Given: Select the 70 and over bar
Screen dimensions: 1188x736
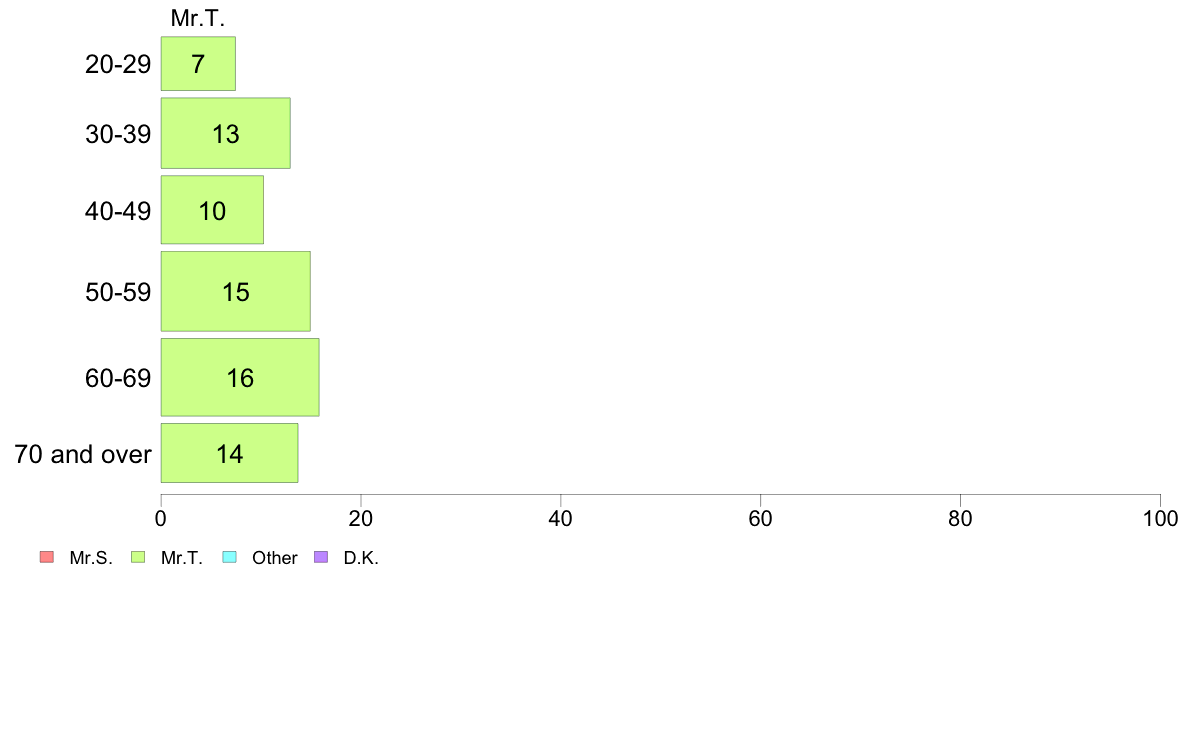Looking at the screenshot, I should tap(230, 453).
